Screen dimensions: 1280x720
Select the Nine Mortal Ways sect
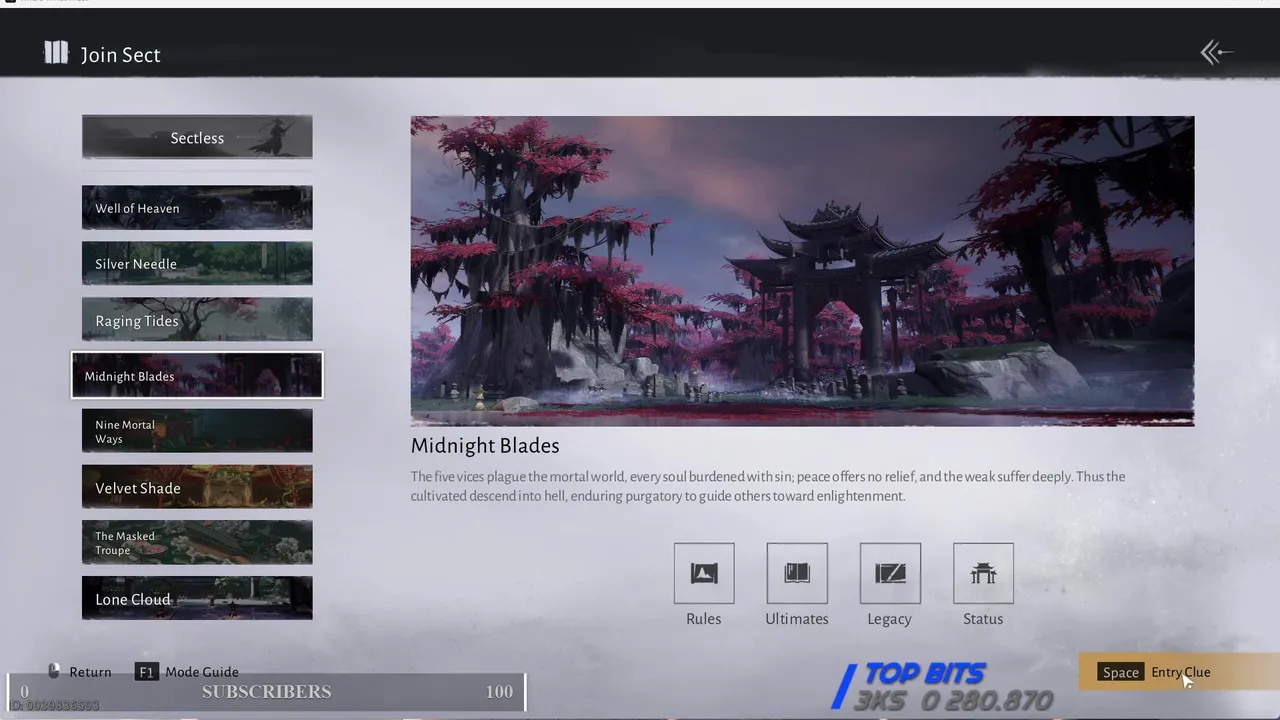197,431
